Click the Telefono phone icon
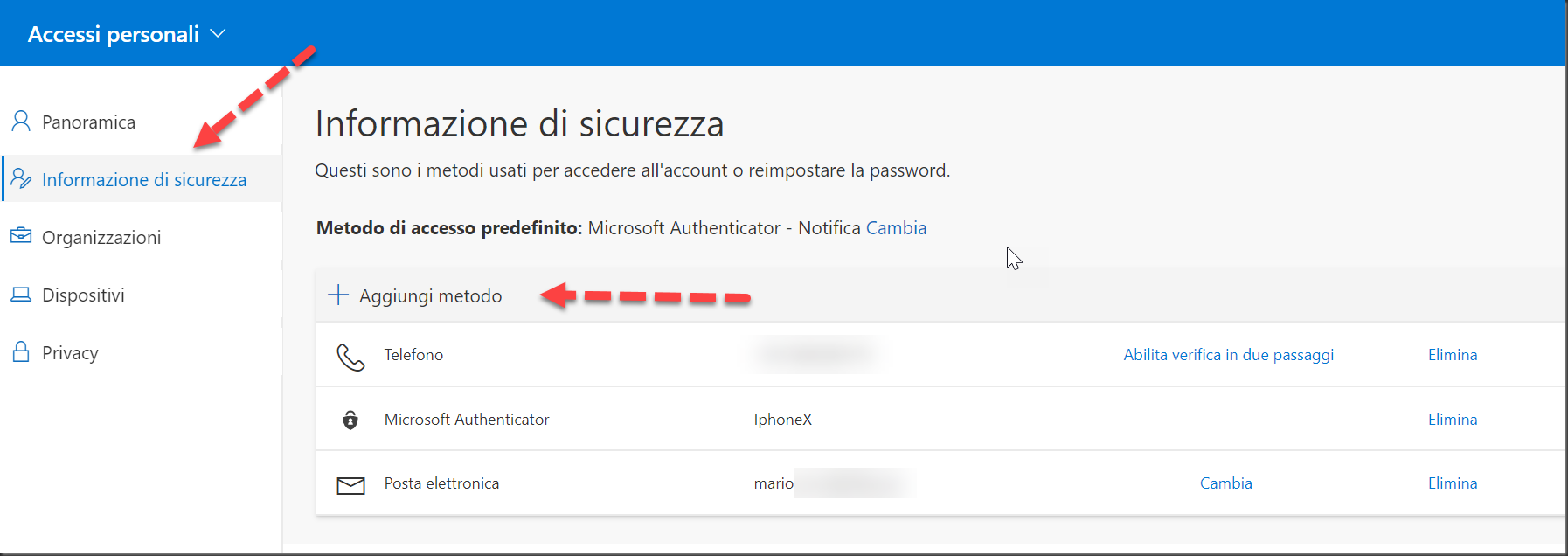Viewport: 1568px width, 556px height. pos(350,357)
